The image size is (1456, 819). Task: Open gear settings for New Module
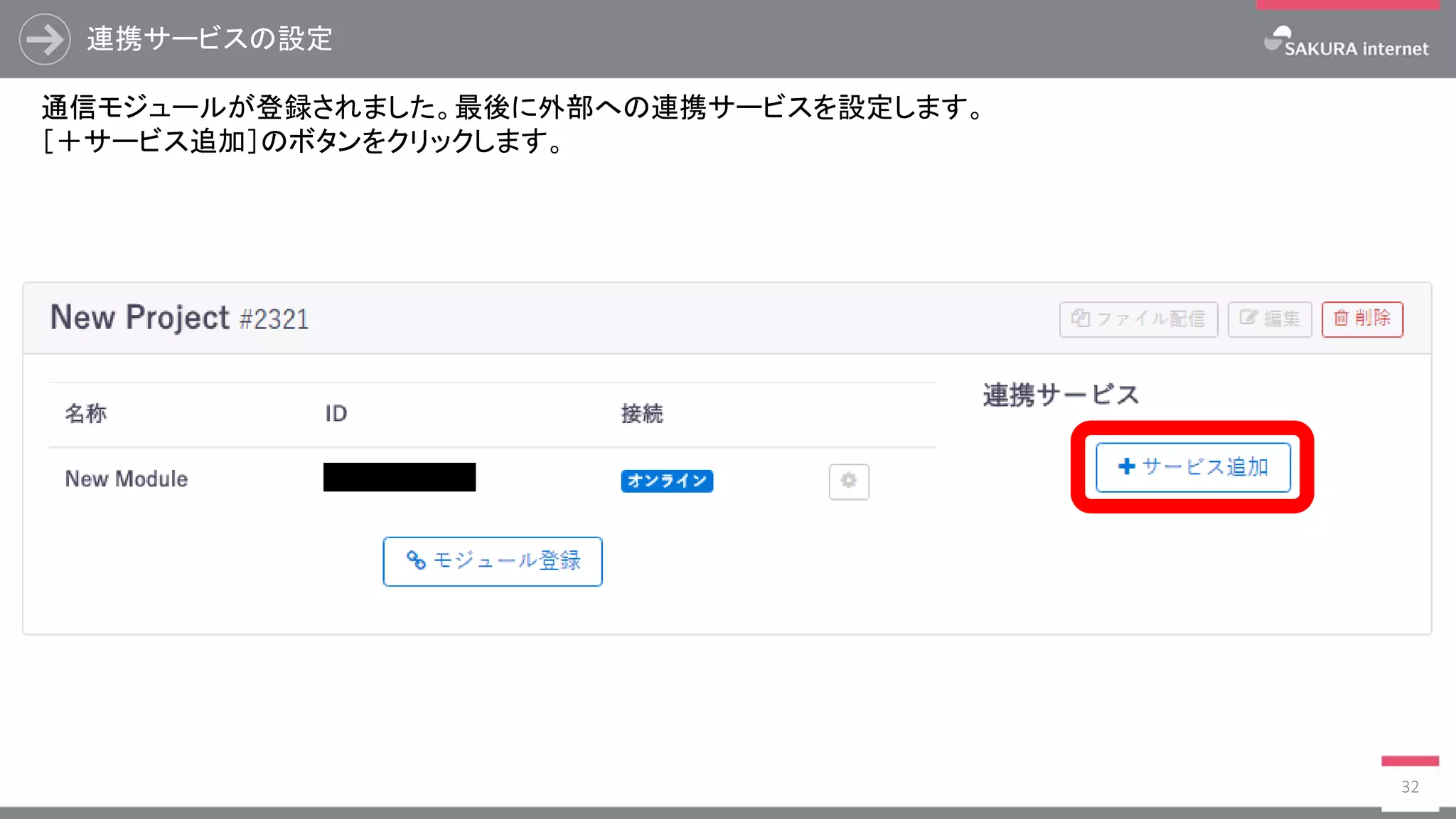point(849,481)
